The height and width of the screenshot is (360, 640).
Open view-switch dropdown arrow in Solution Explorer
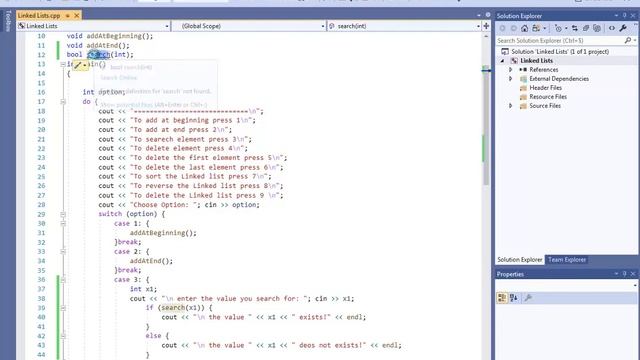(544, 28)
